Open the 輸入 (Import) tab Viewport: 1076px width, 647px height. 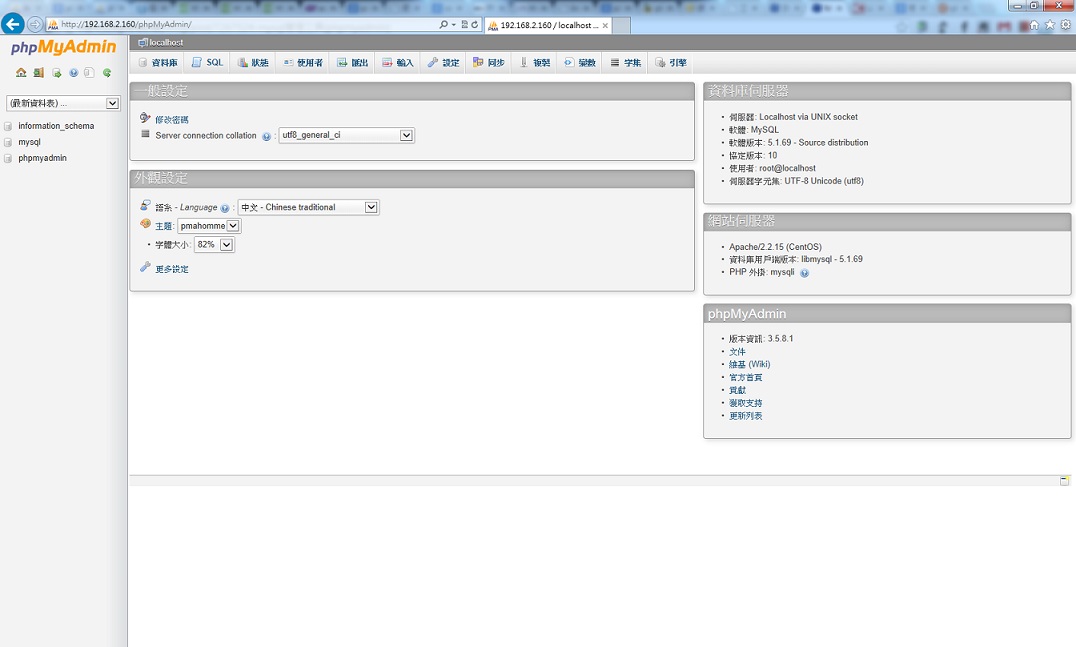(x=398, y=62)
